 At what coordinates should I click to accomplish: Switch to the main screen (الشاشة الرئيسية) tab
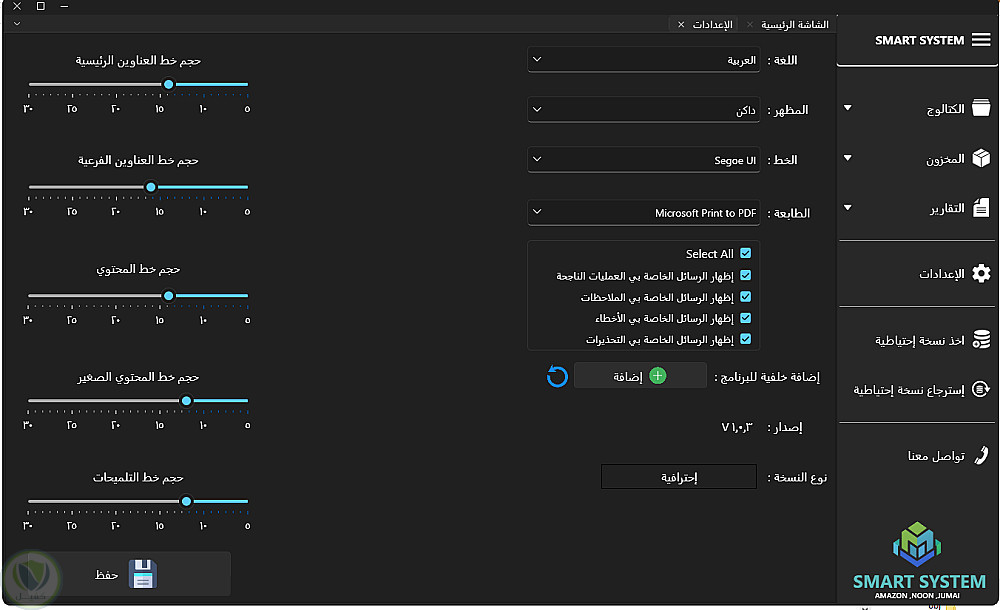[794, 24]
